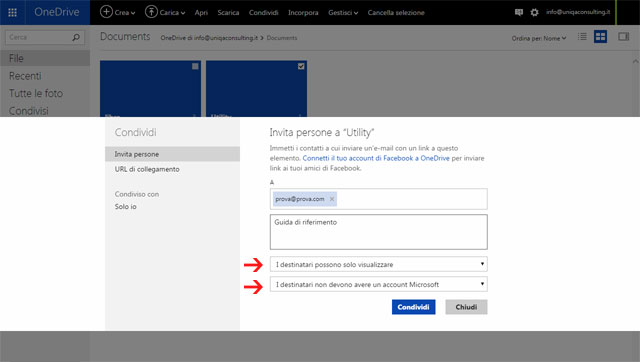Image resolution: width=640 pixels, height=362 pixels.
Task: Open the Ordina per: Nome dropdown
Action: (539, 38)
